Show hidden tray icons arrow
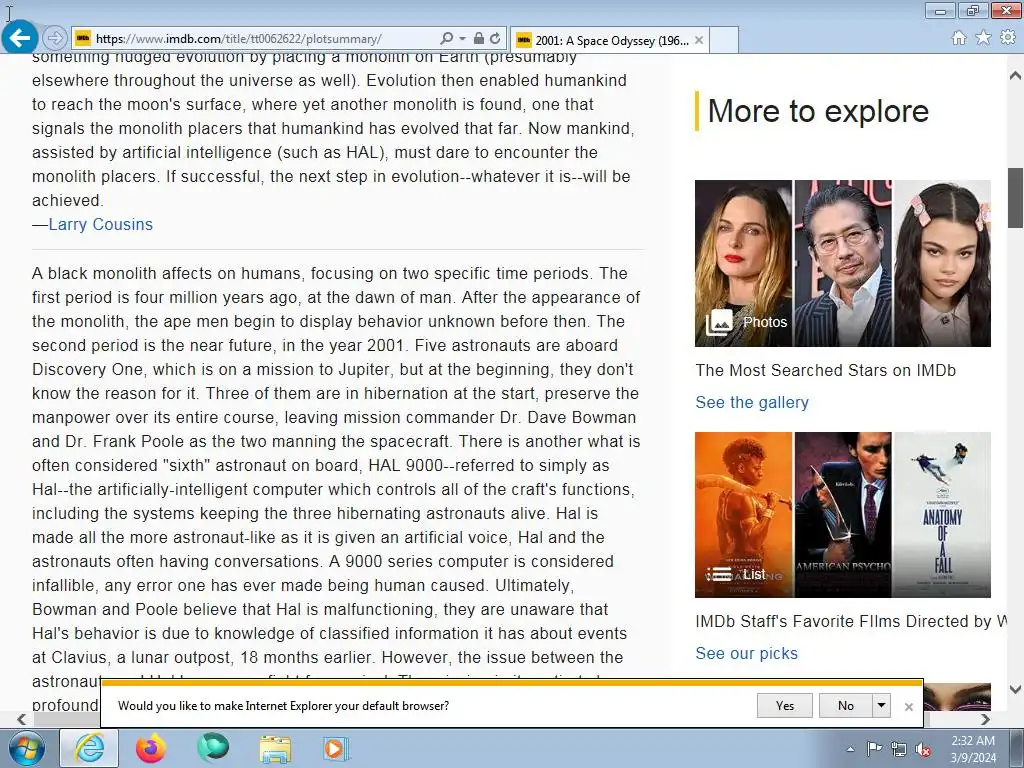Image resolution: width=1024 pixels, height=768 pixels. [850, 749]
